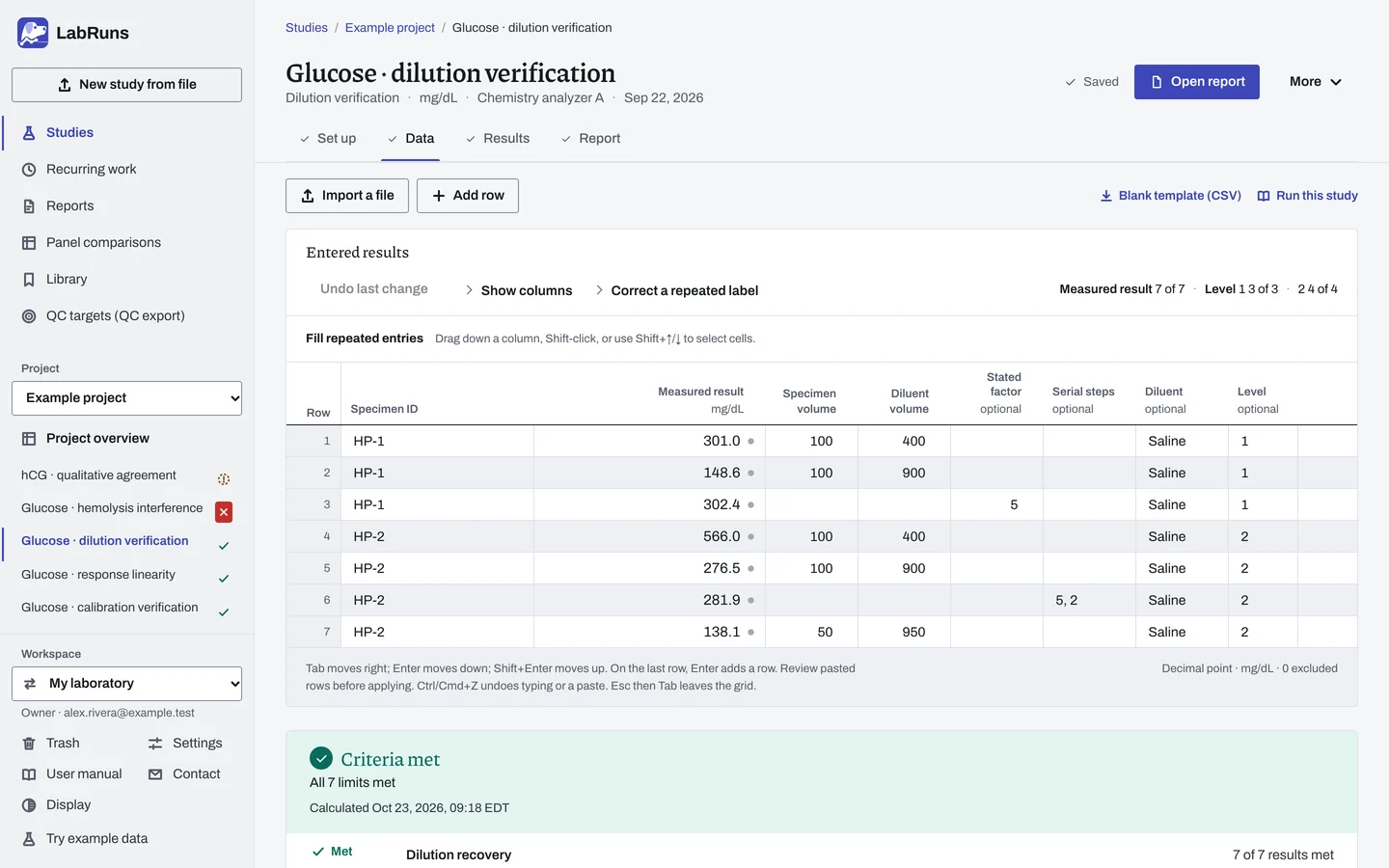Click status dot next to 138.1 result

pyautogui.click(x=751, y=633)
